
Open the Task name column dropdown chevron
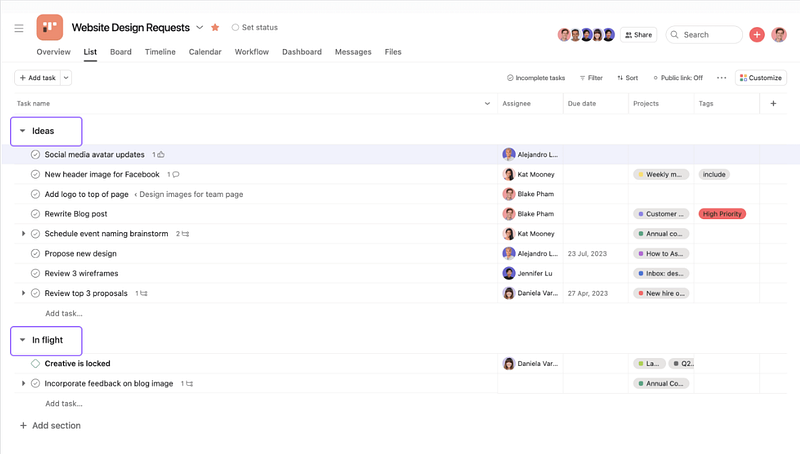(x=487, y=104)
